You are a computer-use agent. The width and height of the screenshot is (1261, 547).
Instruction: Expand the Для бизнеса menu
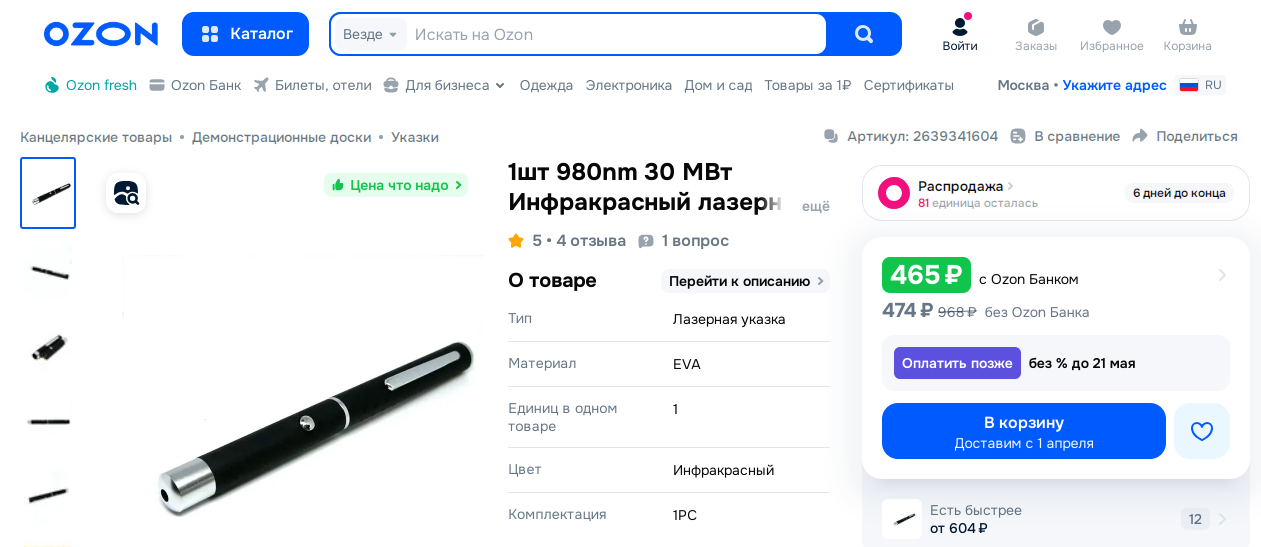(445, 85)
